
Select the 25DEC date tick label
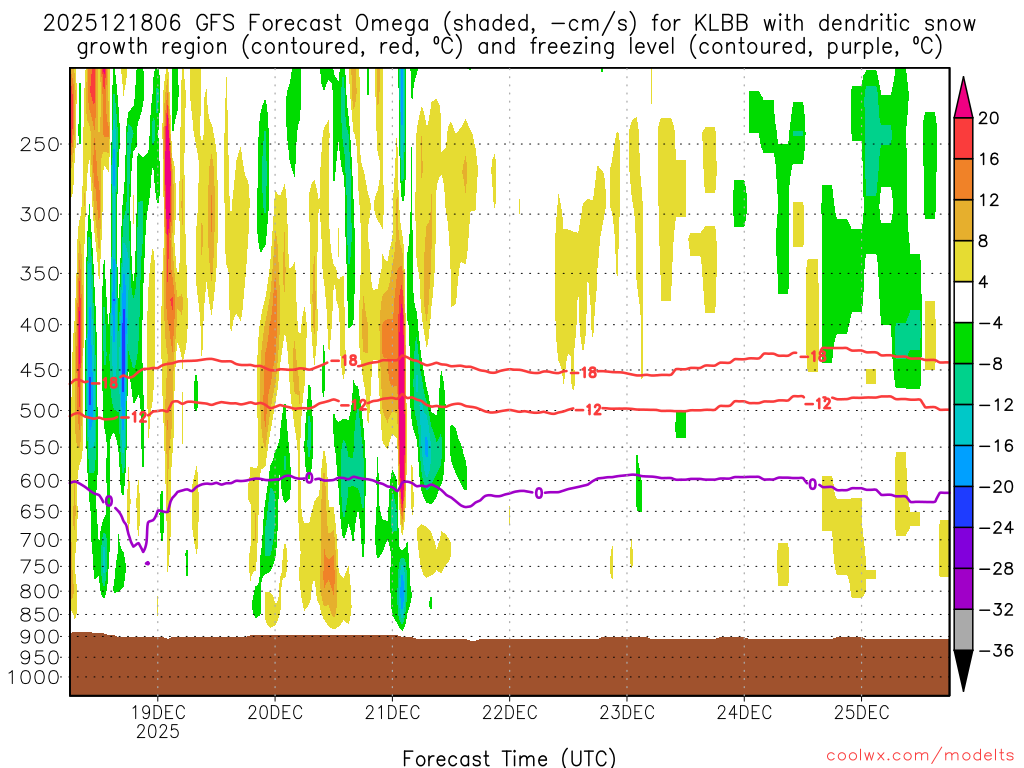coord(861,712)
